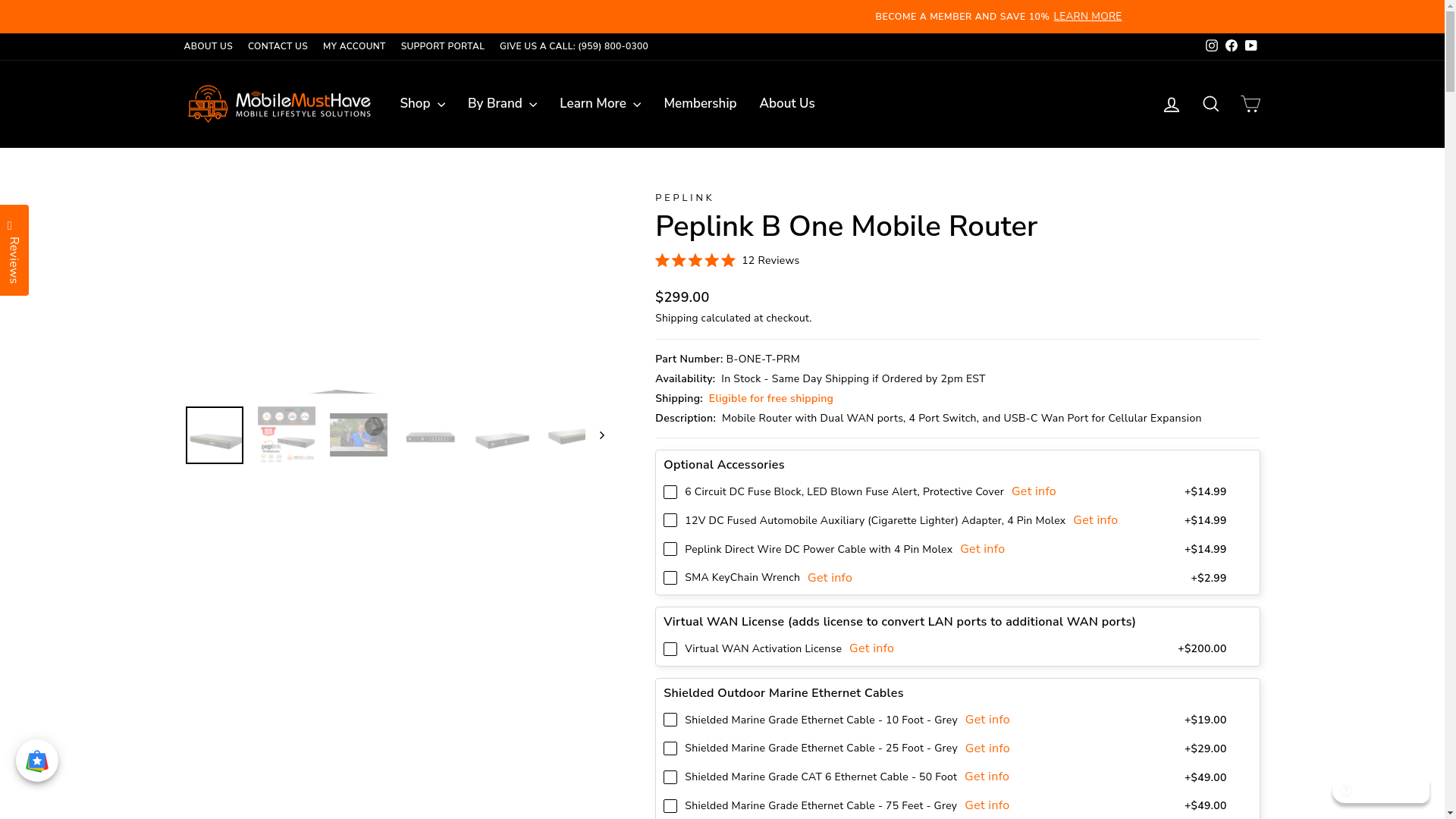Open the 12 Reviews link
Screen dimensions: 1456x819
770,261
